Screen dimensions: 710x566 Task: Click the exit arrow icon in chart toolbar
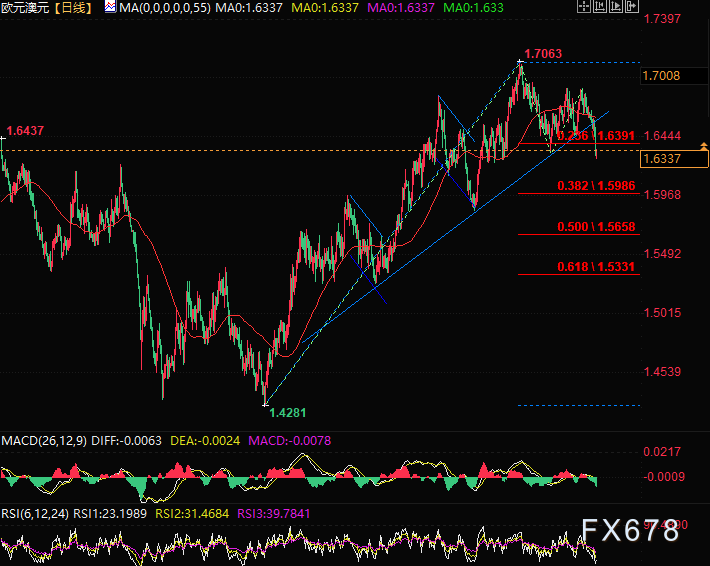point(632,6)
